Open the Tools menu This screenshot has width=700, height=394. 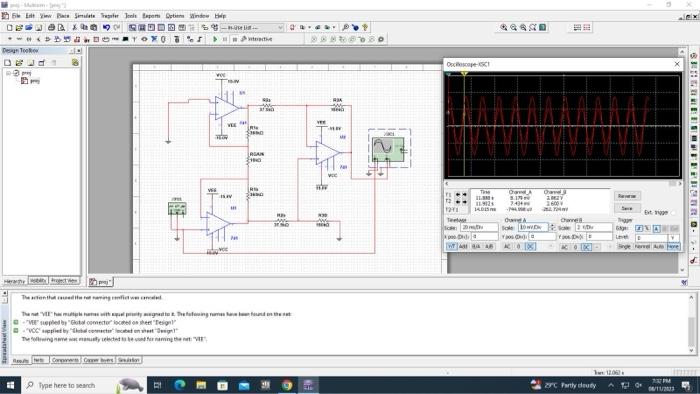(x=131, y=16)
